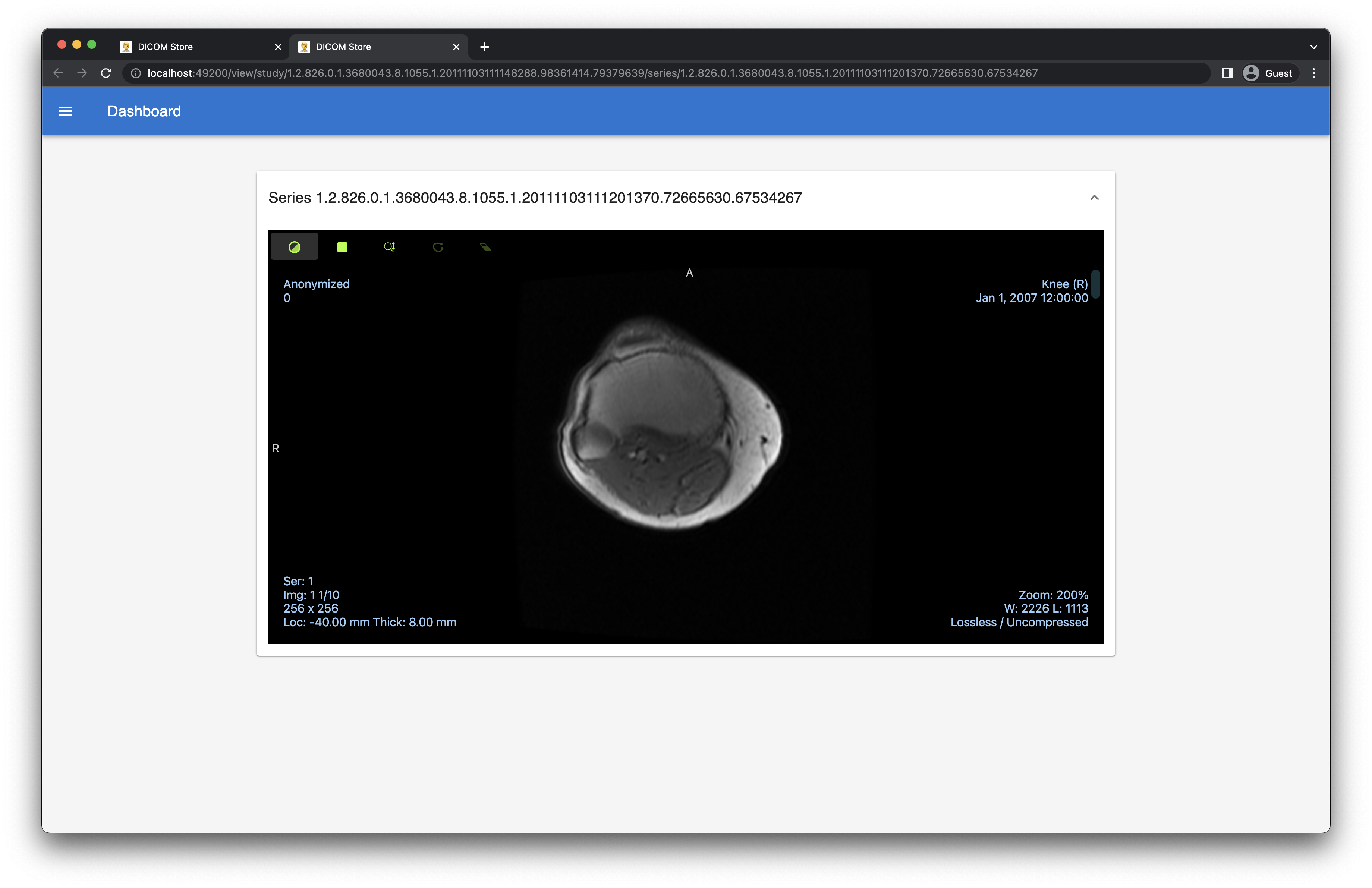The width and height of the screenshot is (1372, 888).
Task: Toggle the browser side panel
Action: (x=1227, y=73)
